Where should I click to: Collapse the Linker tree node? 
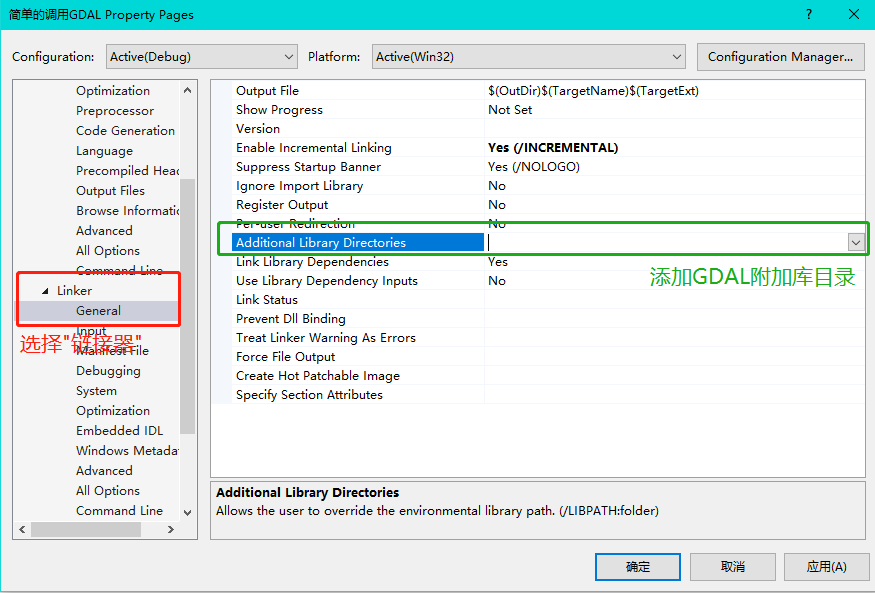[x=45, y=291]
